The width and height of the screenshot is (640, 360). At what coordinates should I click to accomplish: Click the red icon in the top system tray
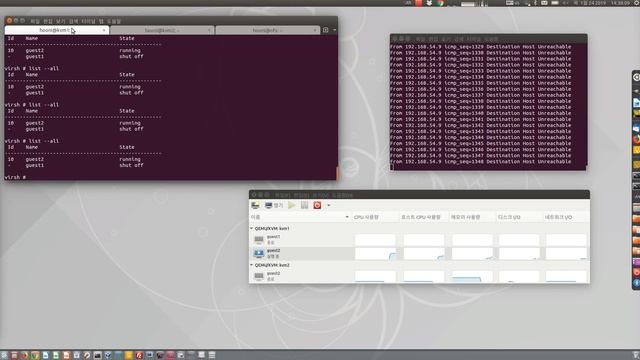point(419,3)
